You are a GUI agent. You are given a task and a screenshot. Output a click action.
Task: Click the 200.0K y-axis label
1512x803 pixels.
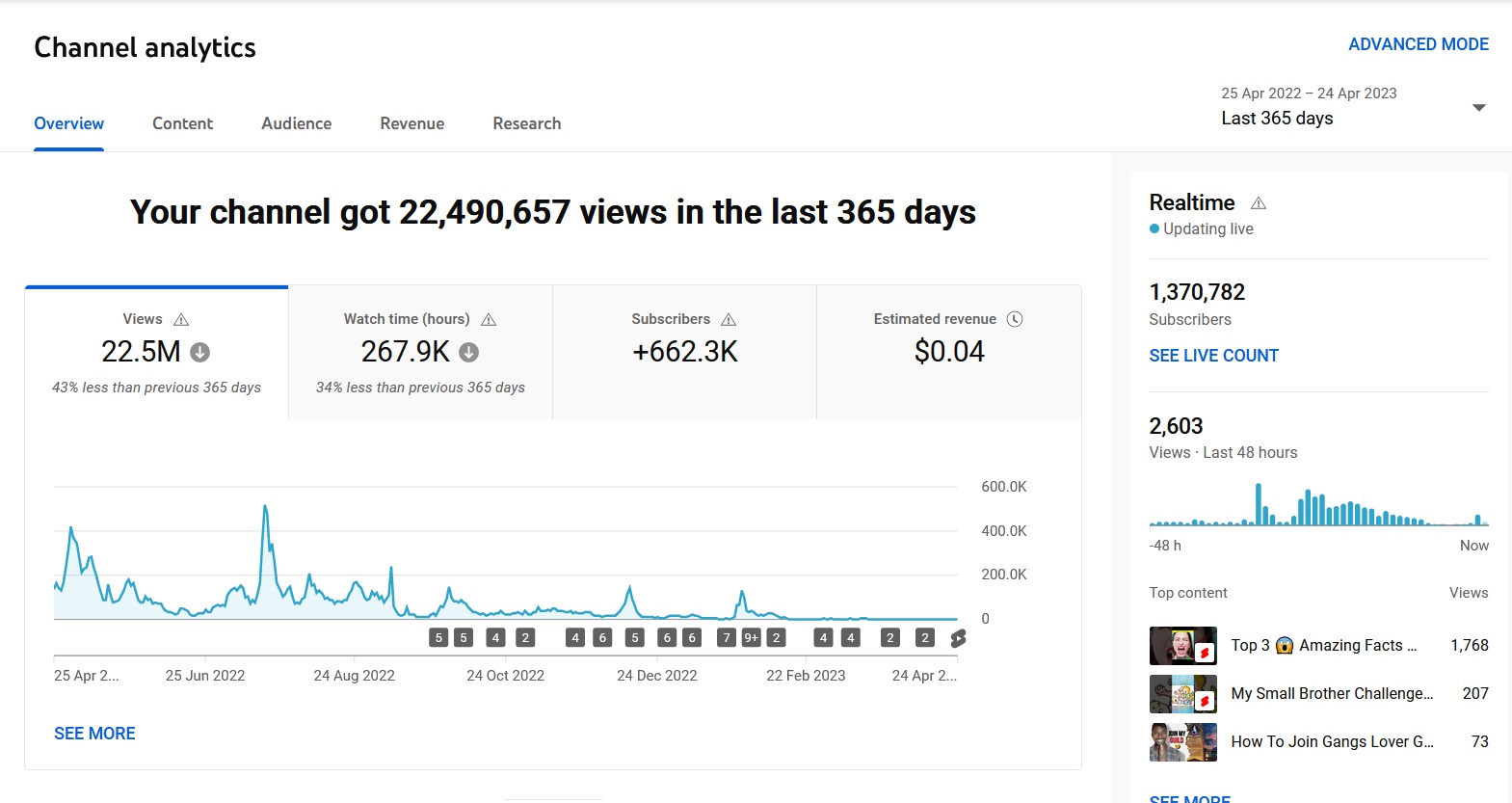[x=1004, y=575]
